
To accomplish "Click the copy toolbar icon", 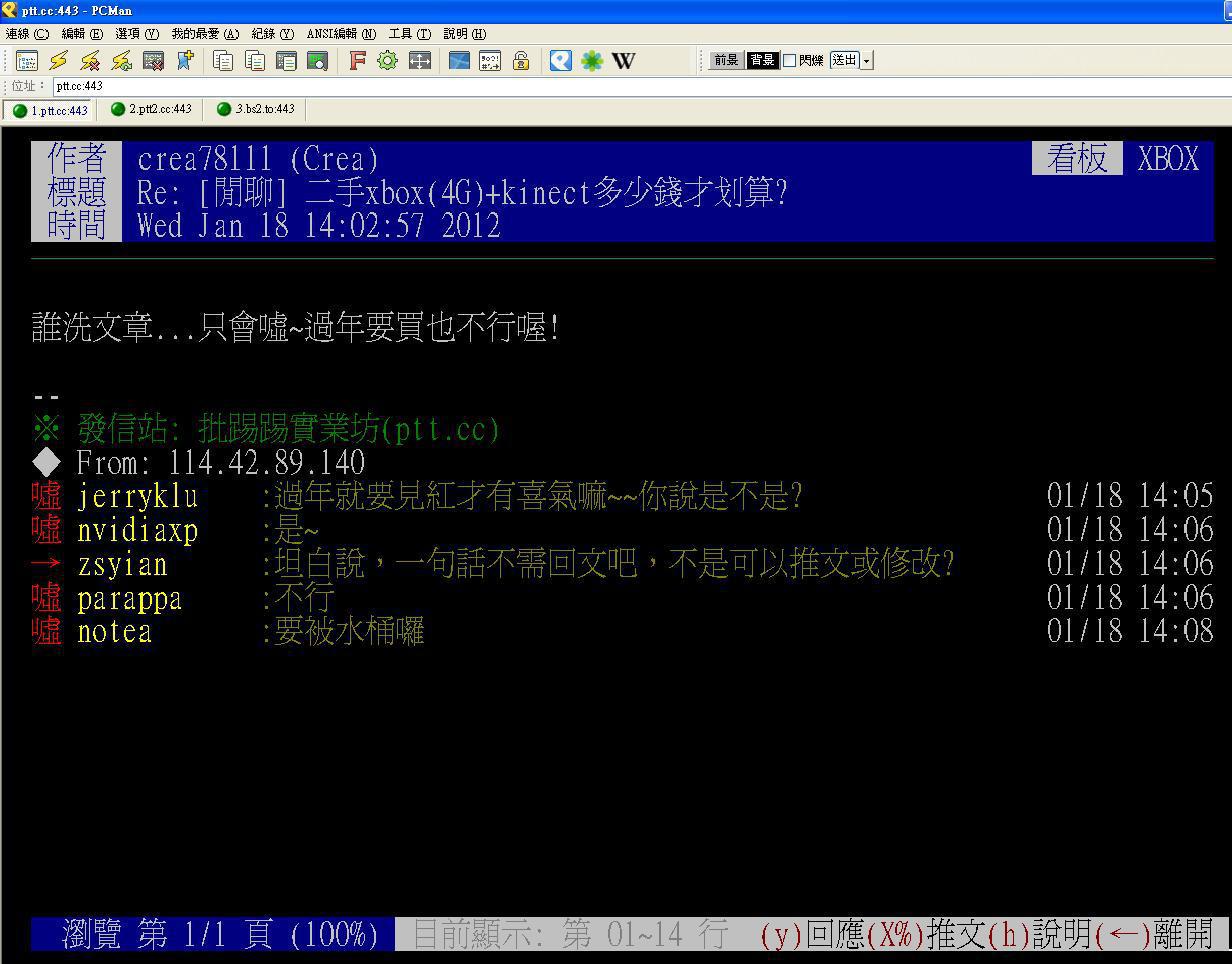I will (x=223, y=61).
